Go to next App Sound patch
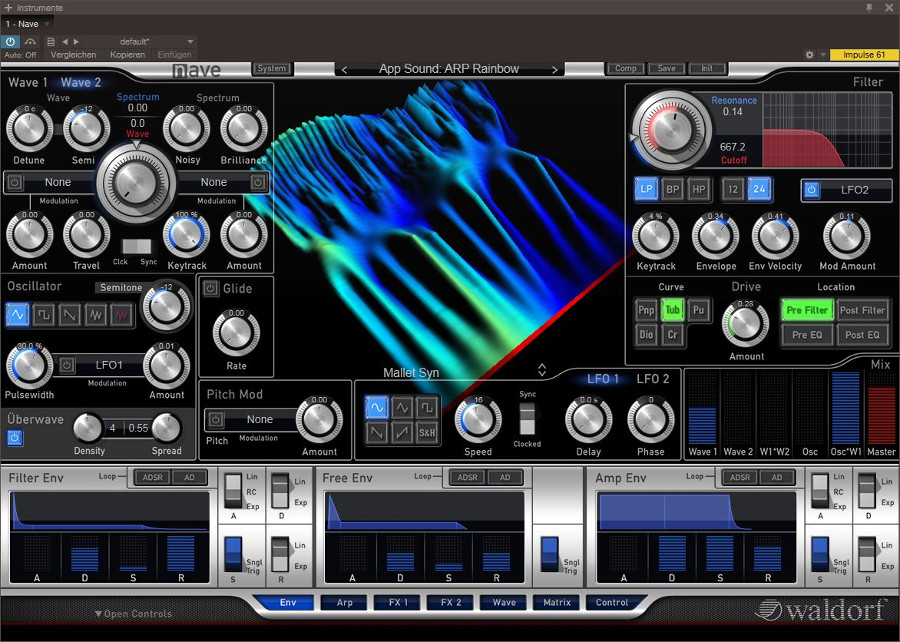900x642 pixels. click(x=554, y=69)
